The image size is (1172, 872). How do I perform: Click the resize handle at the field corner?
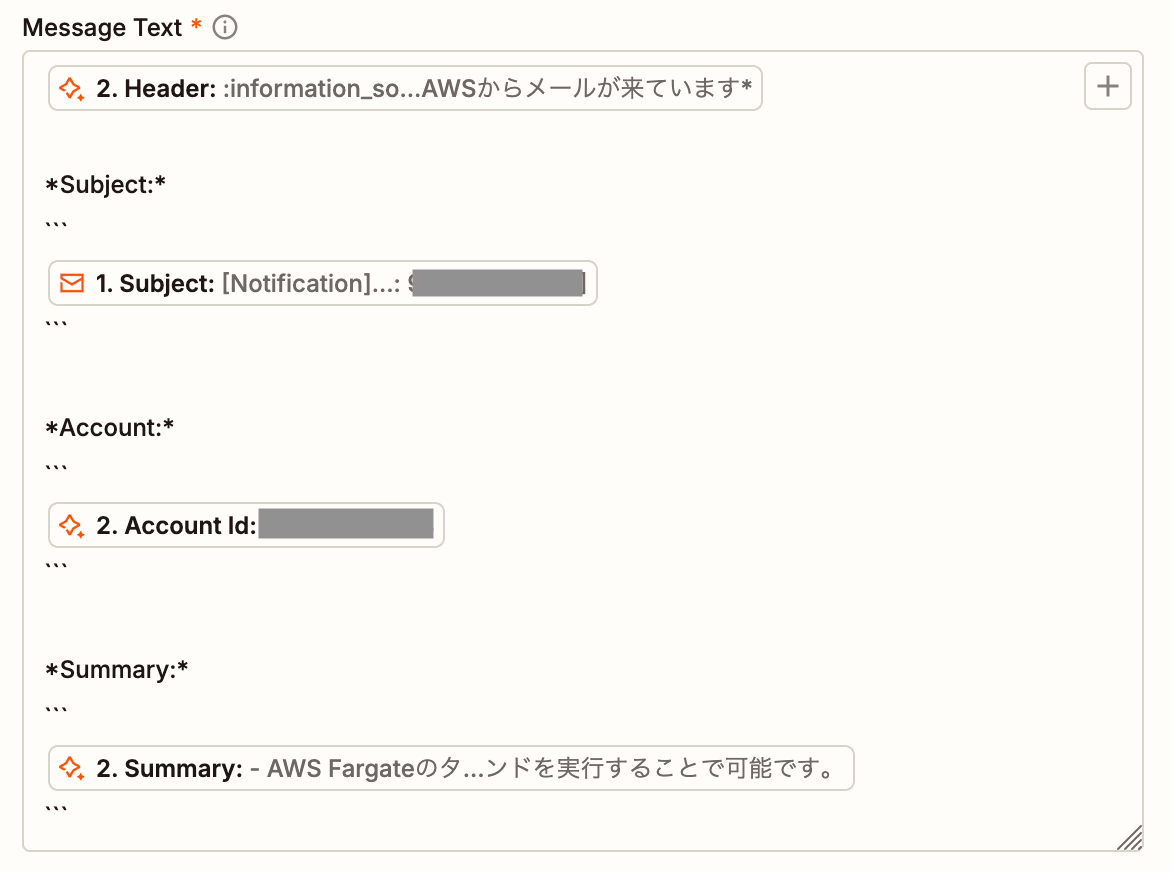click(1130, 839)
